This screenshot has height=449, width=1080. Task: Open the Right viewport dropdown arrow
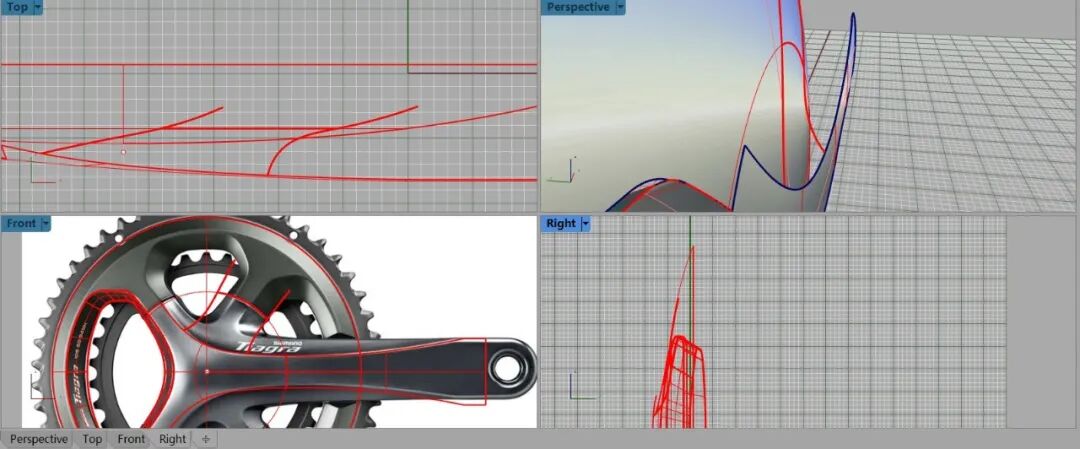585,224
